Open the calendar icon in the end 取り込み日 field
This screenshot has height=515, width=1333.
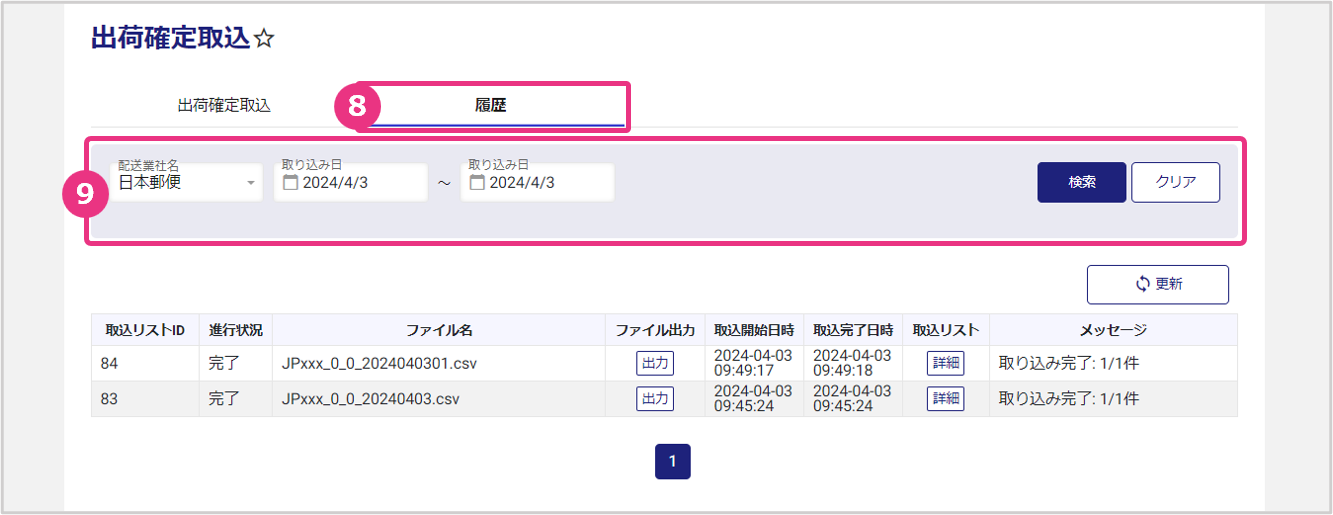tap(477, 183)
